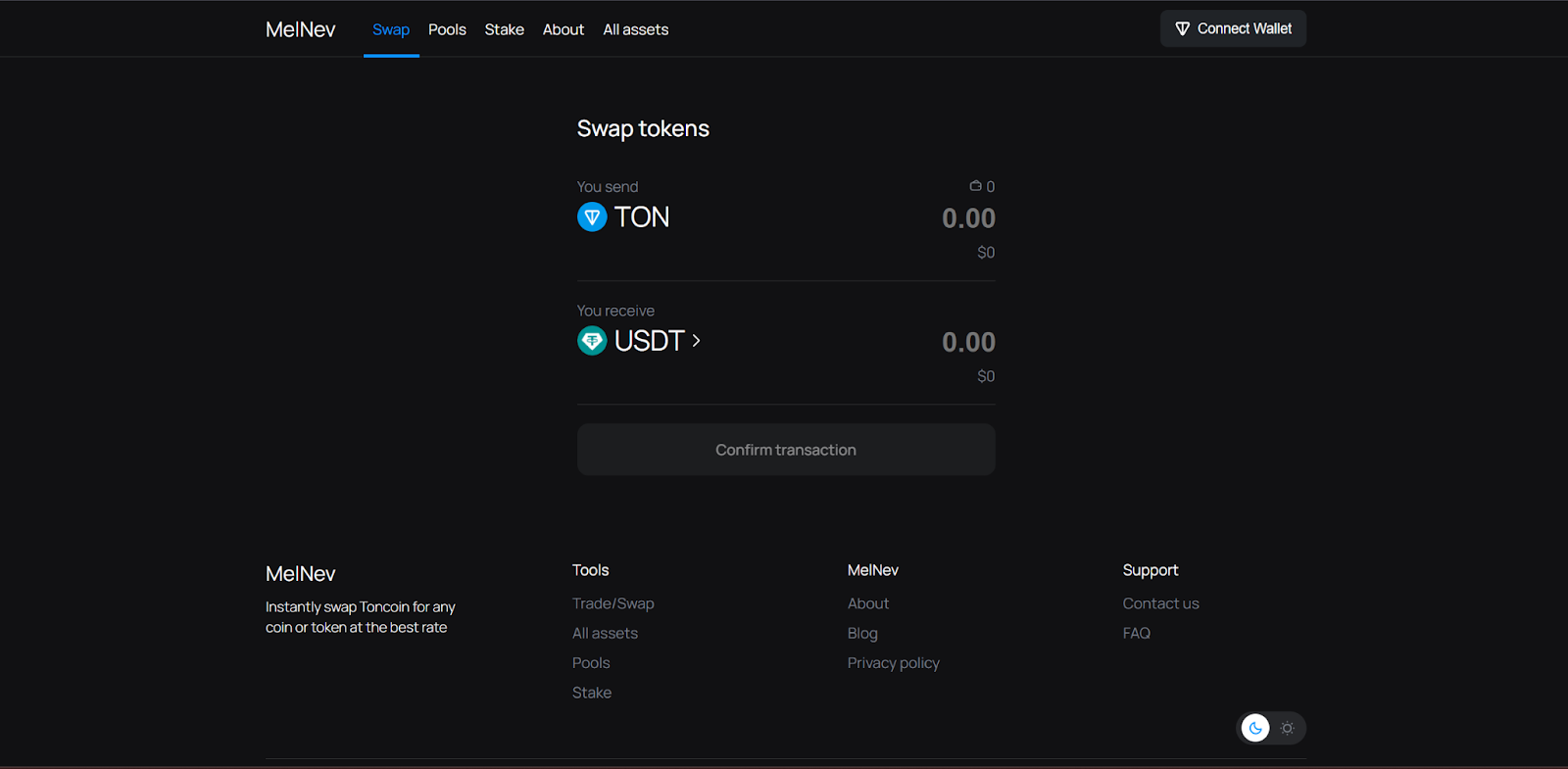Select the TON token name
Viewport: 1568px width, 769px height.
point(642,216)
